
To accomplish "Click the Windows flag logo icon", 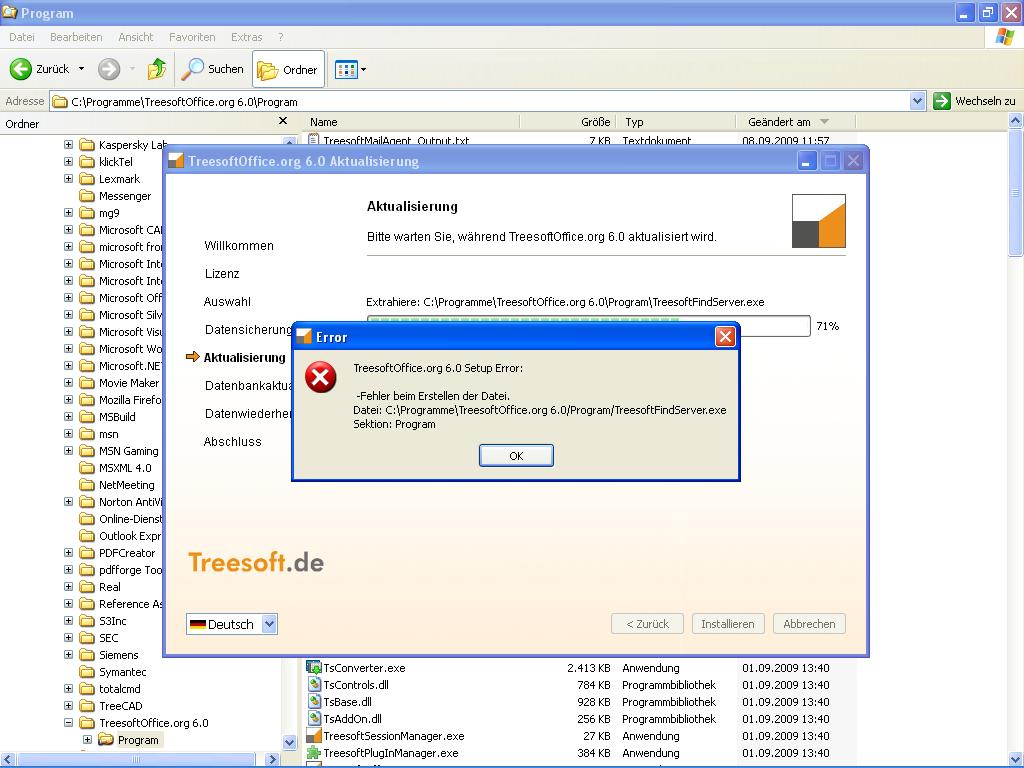I will click(x=1004, y=37).
